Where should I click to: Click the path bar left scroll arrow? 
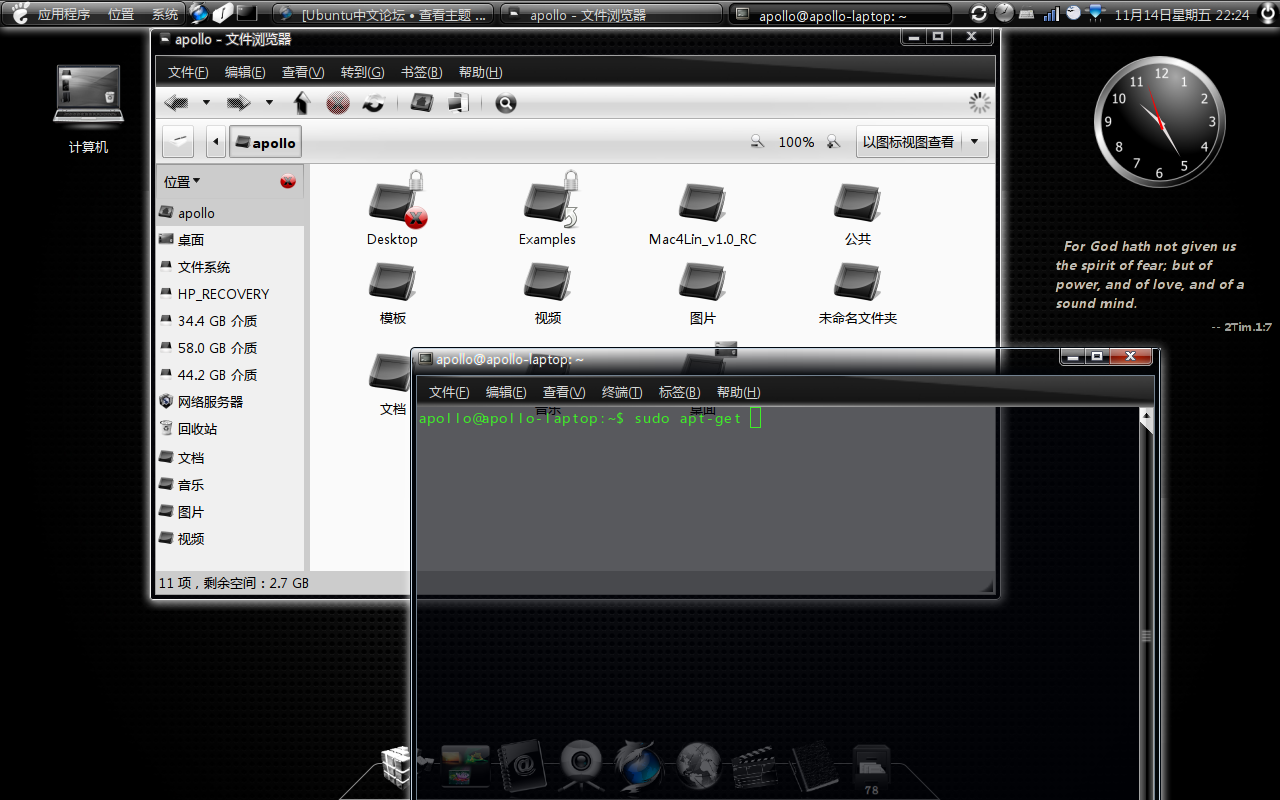216,142
